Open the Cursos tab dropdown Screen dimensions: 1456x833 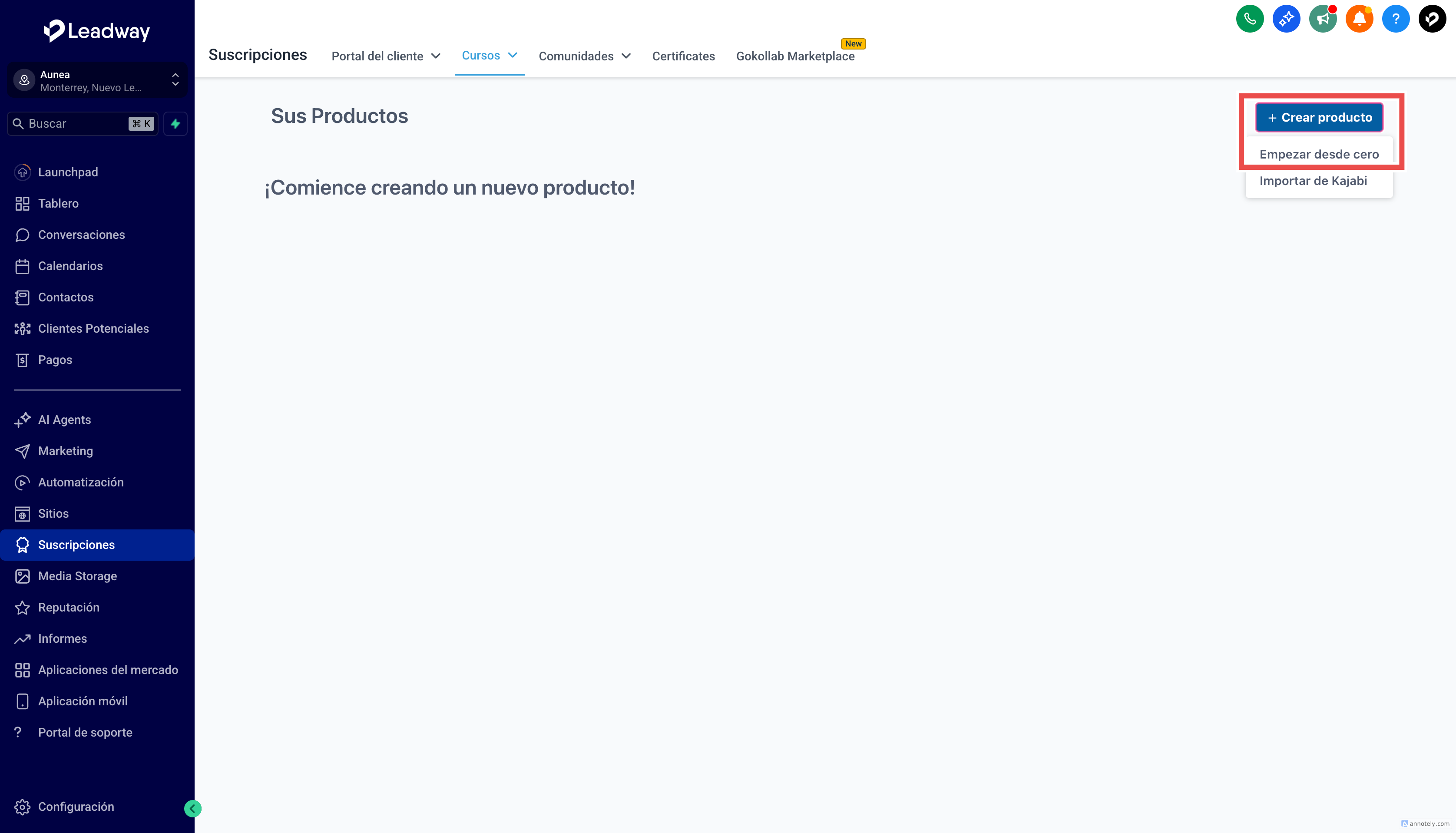point(489,56)
